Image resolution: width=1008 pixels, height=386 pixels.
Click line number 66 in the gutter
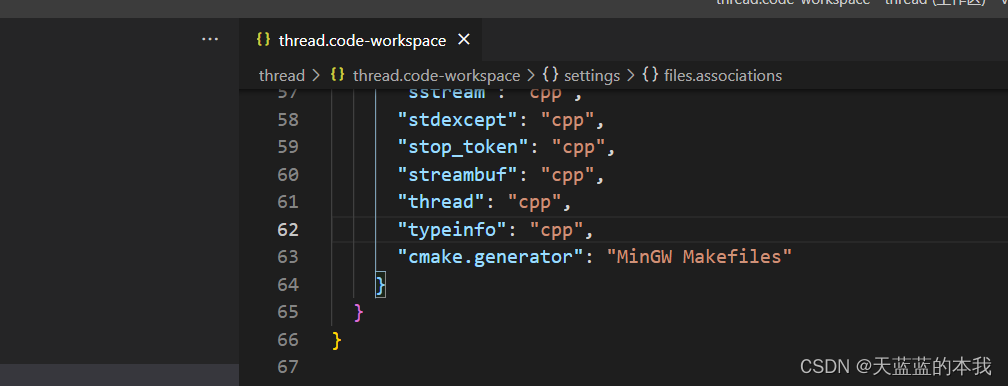[x=288, y=340]
